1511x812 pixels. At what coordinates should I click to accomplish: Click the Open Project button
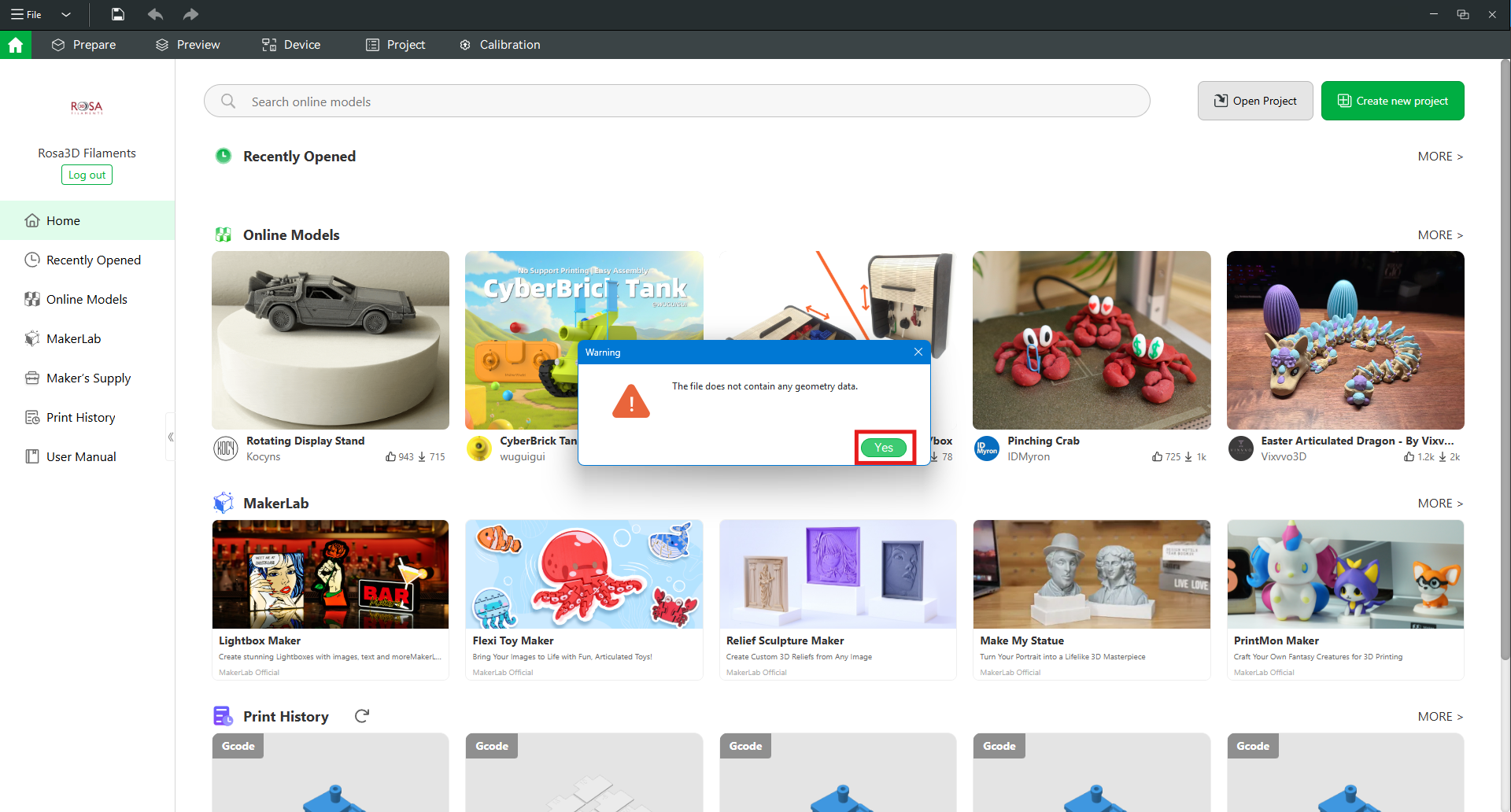[x=1255, y=101]
